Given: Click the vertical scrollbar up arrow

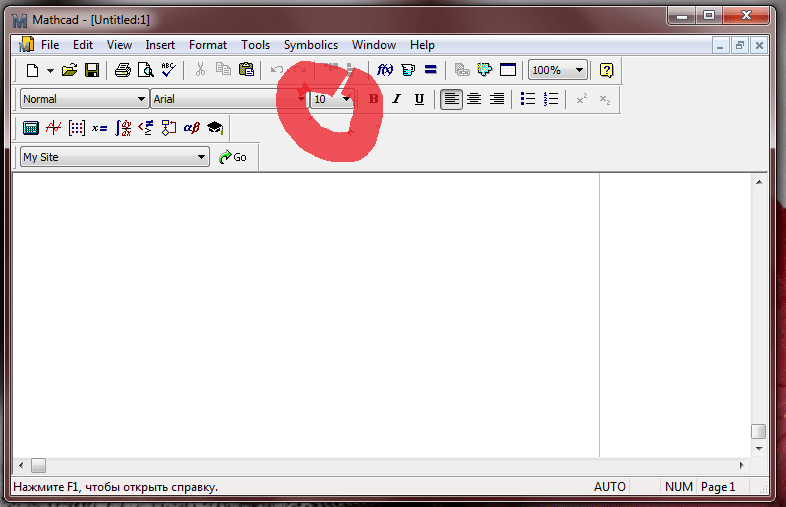Looking at the screenshot, I should [759, 182].
